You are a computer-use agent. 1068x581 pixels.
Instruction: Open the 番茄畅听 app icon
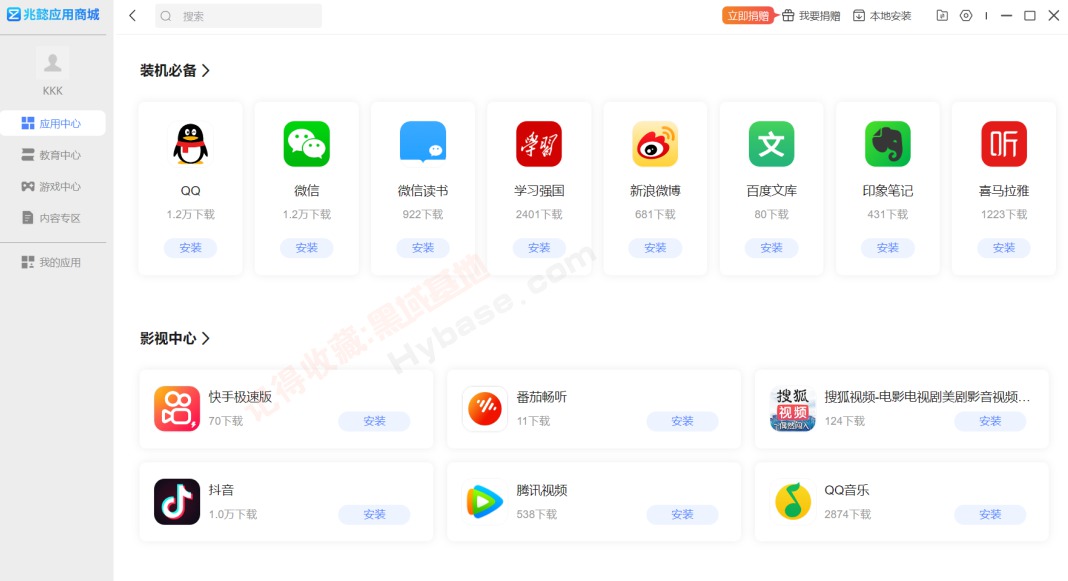(x=485, y=409)
